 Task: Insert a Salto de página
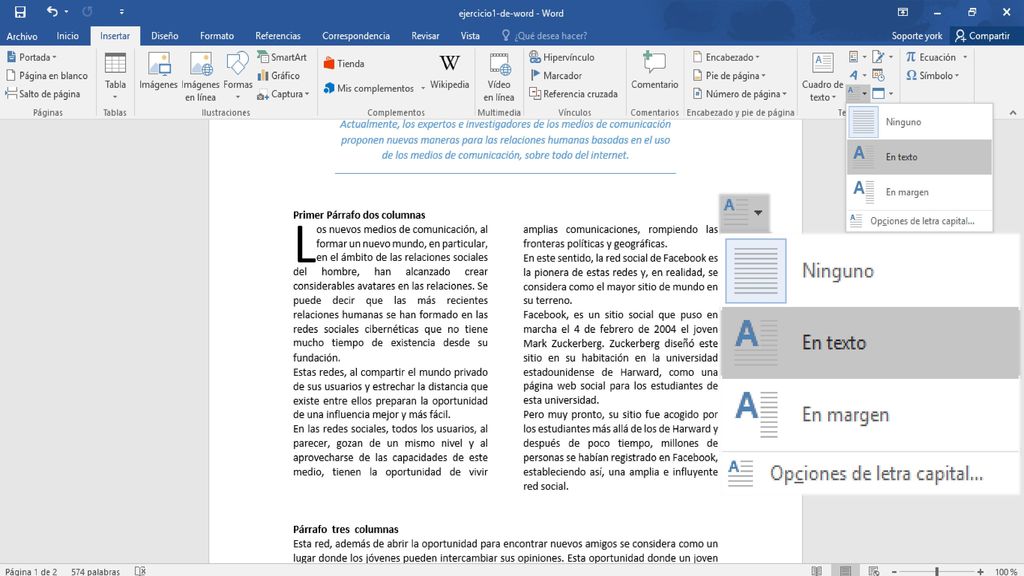tap(43, 93)
